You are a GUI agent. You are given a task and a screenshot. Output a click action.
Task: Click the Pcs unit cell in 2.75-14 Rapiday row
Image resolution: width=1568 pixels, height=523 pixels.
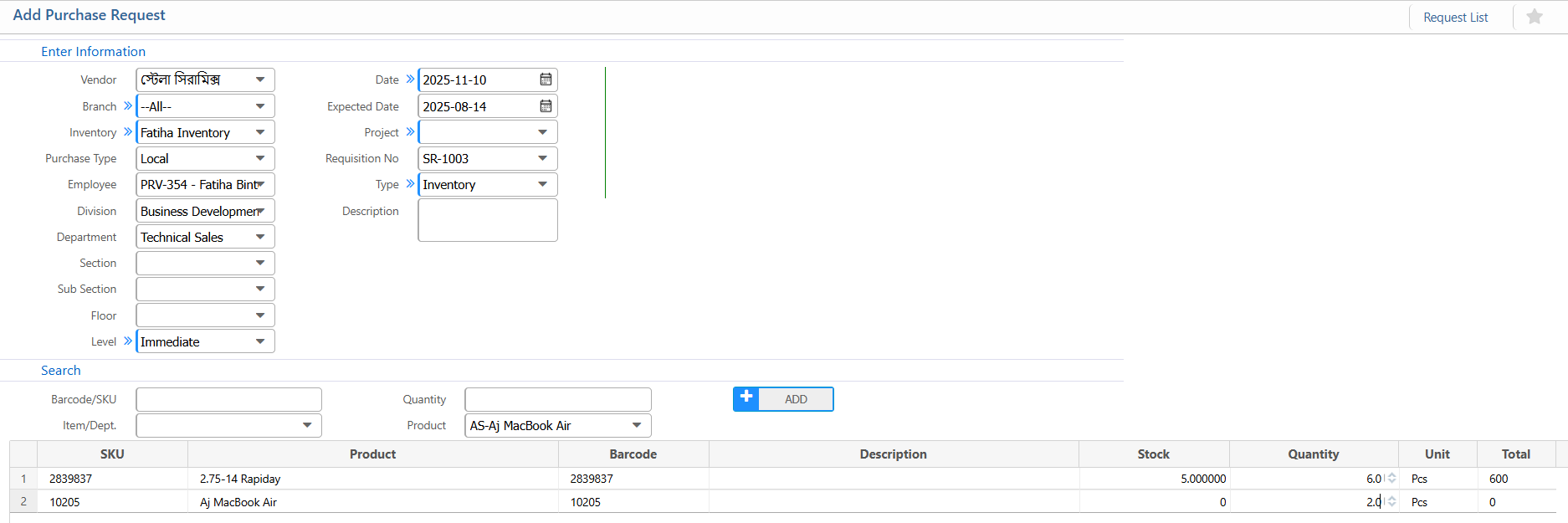coord(1437,479)
